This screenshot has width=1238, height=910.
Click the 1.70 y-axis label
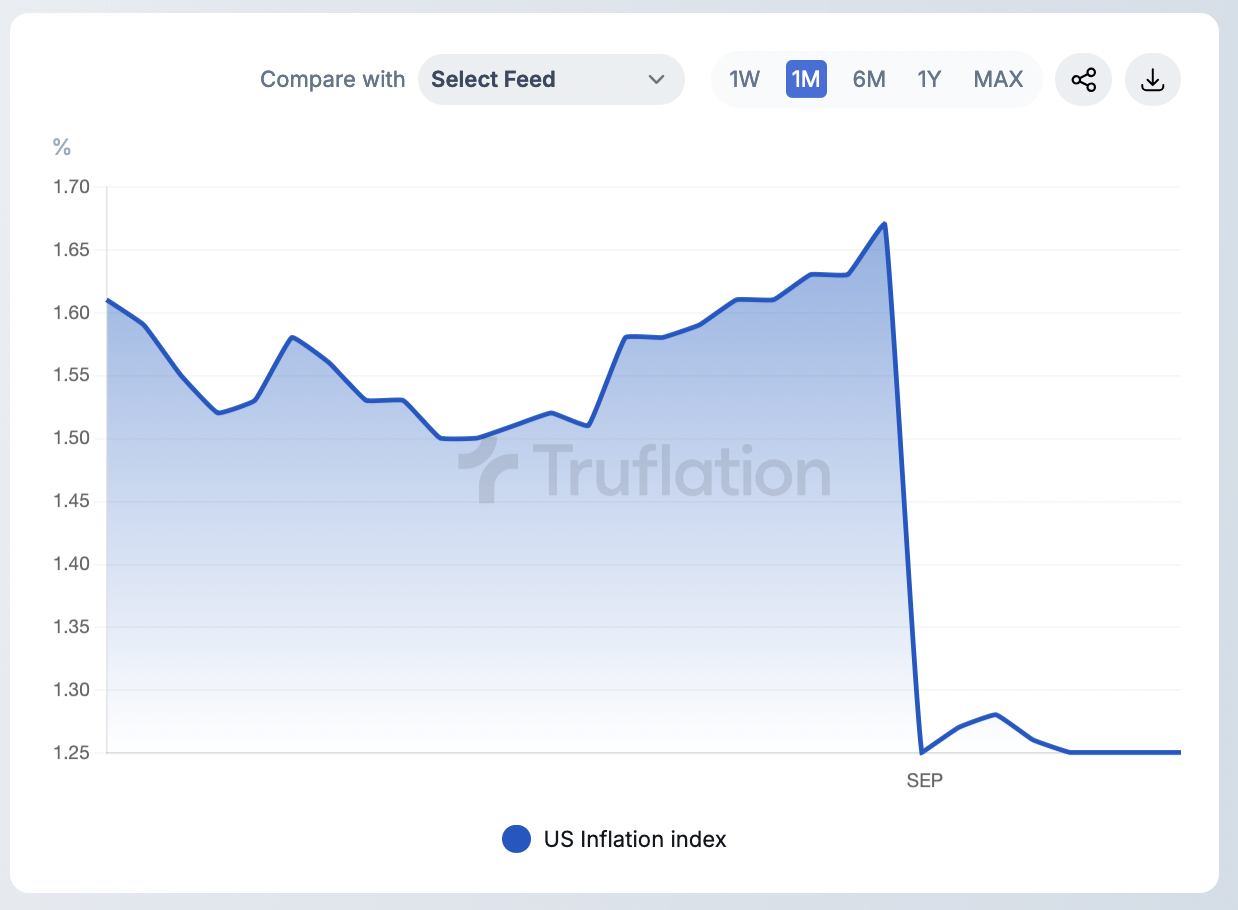coord(71,187)
